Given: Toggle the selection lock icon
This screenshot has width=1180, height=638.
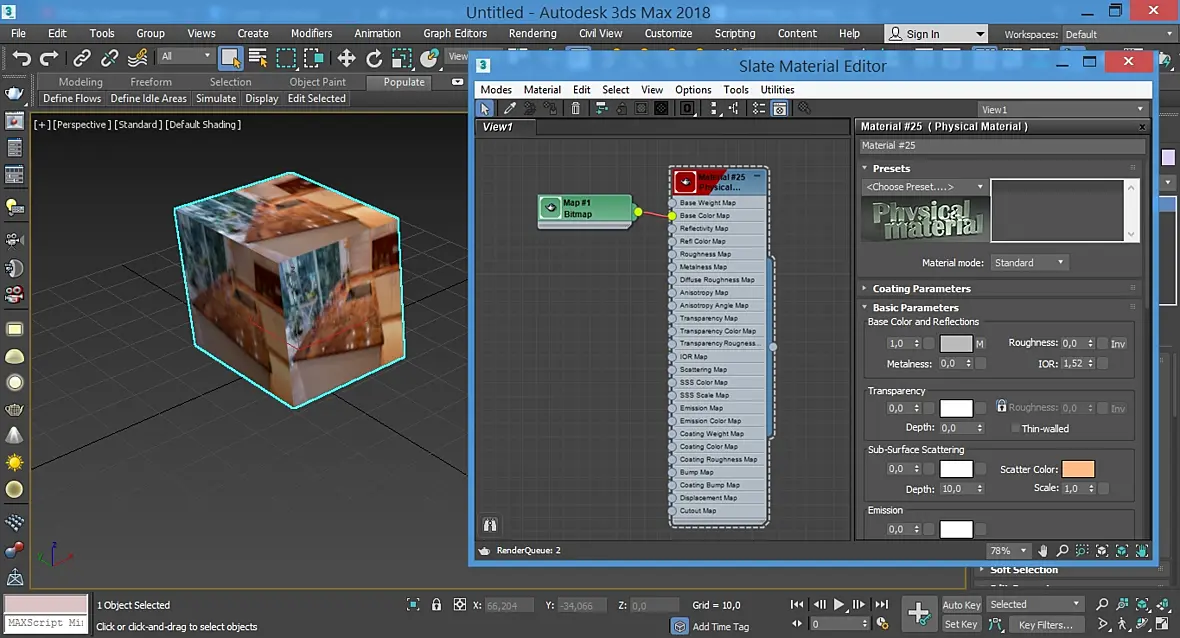Looking at the screenshot, I should point(436,604).
